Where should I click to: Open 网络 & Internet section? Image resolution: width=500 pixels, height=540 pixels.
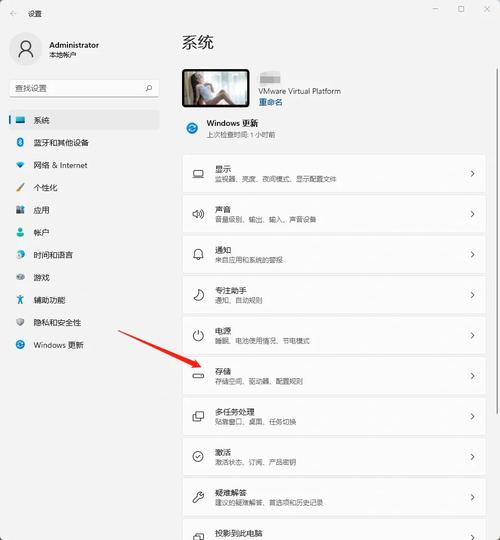point(84,165)
